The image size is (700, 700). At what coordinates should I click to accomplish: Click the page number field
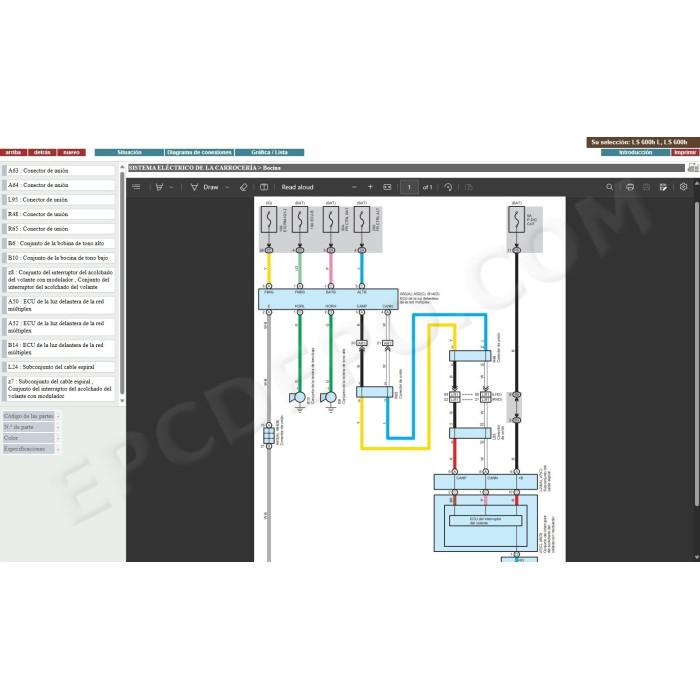tap(409, 188)
